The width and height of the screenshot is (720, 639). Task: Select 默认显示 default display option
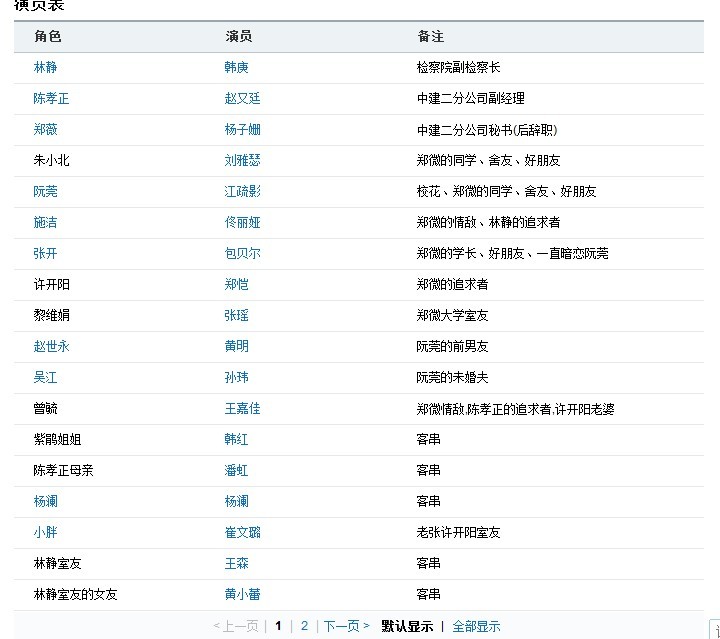point(407,626)
